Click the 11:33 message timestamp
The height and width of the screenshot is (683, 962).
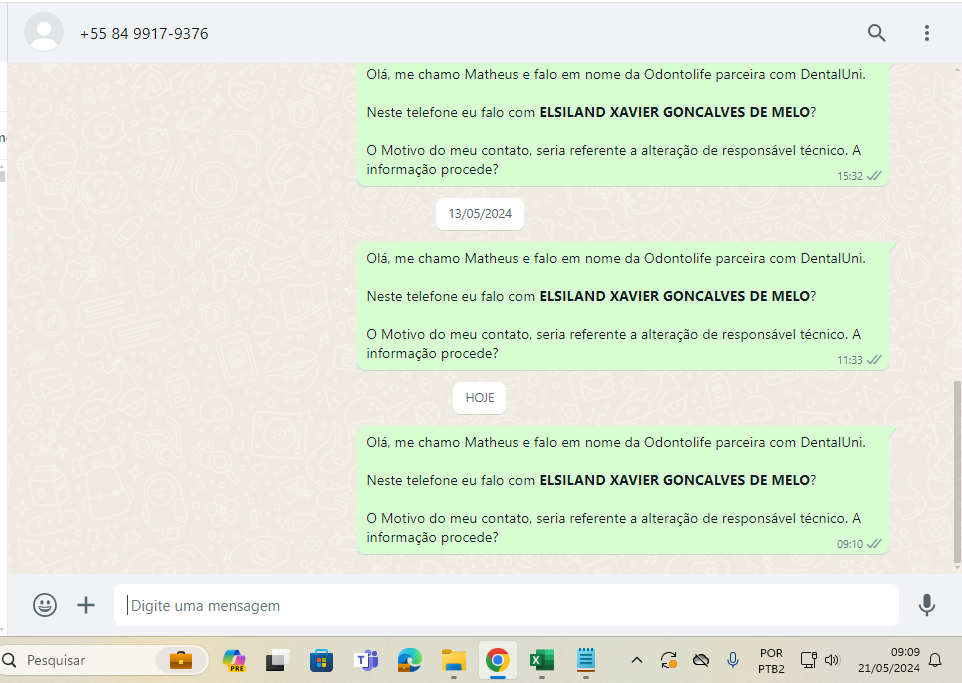coord(850,360)
